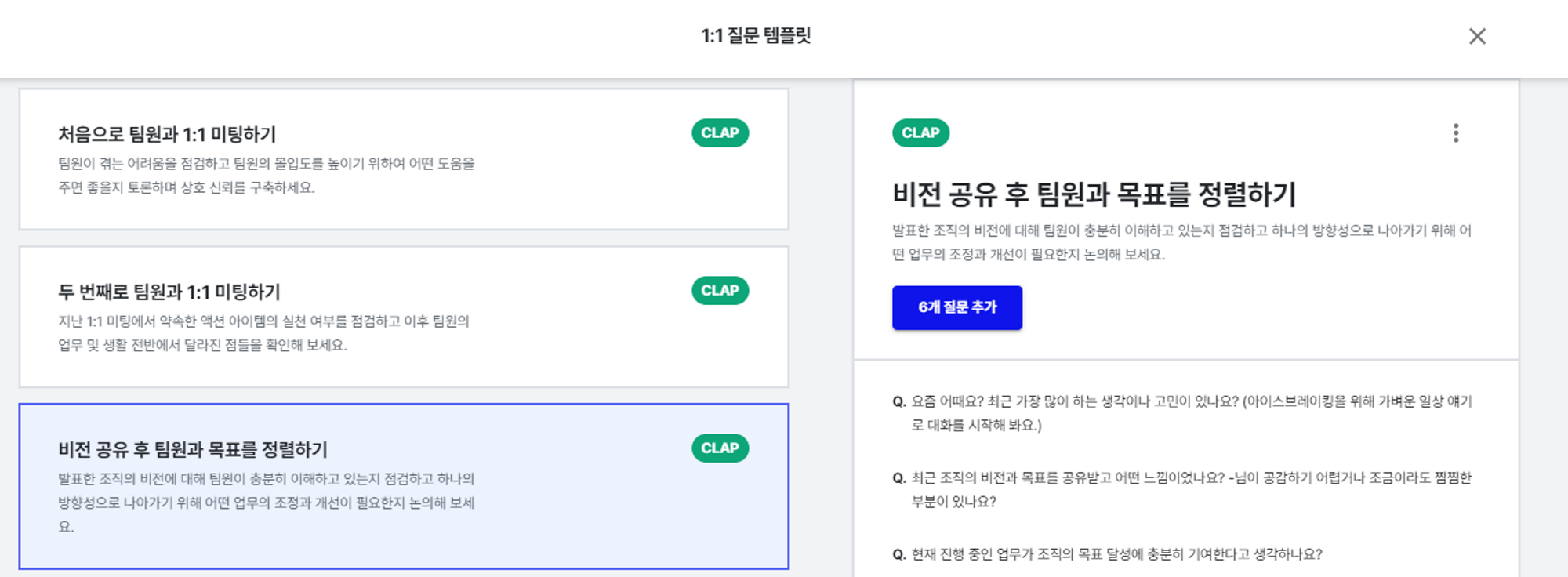This screenshot has height=577, width=1568.
Task: Select the CLAP tag above the template title
Action: [x=921, y=133]
